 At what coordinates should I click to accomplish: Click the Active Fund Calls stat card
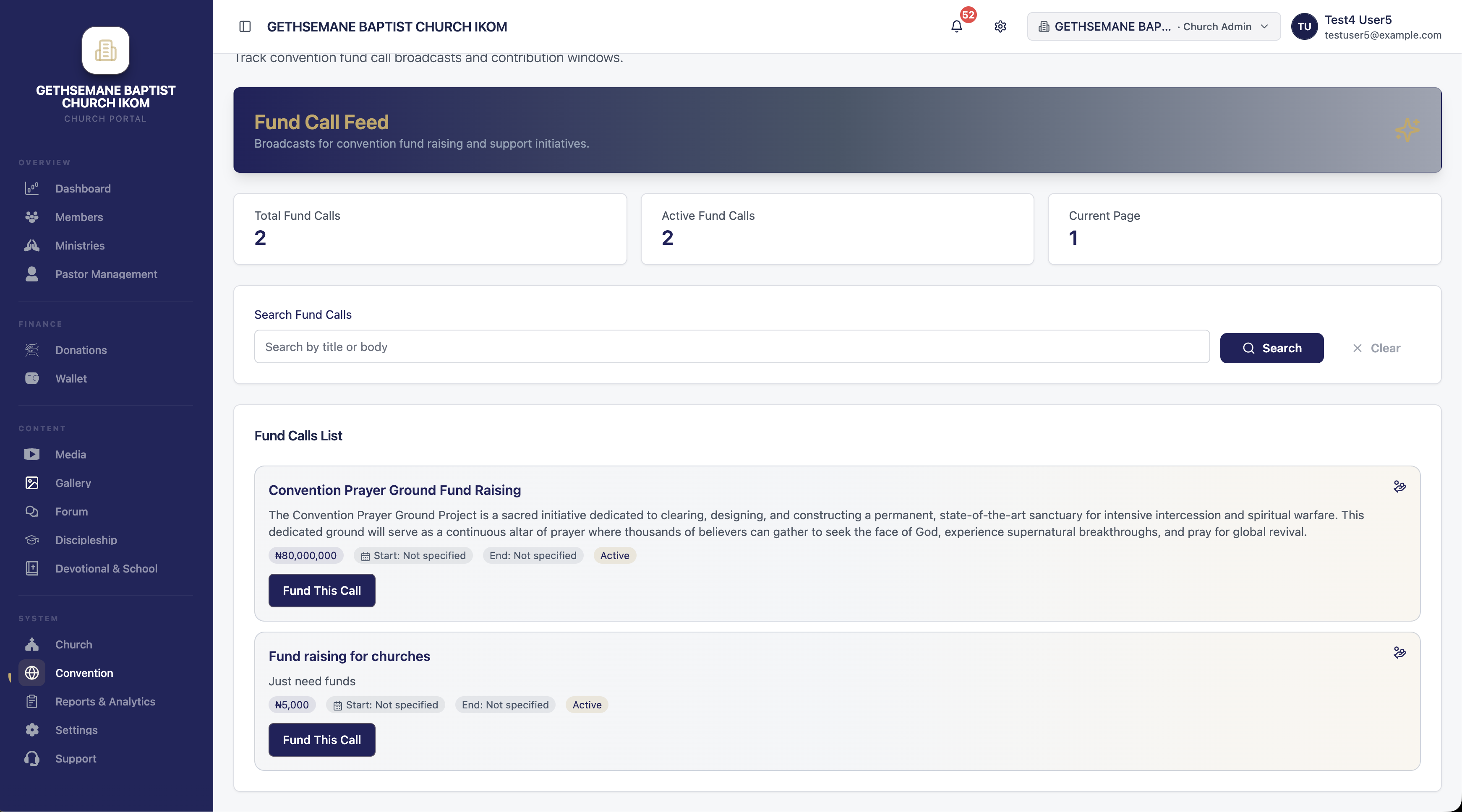pos(837,229)
